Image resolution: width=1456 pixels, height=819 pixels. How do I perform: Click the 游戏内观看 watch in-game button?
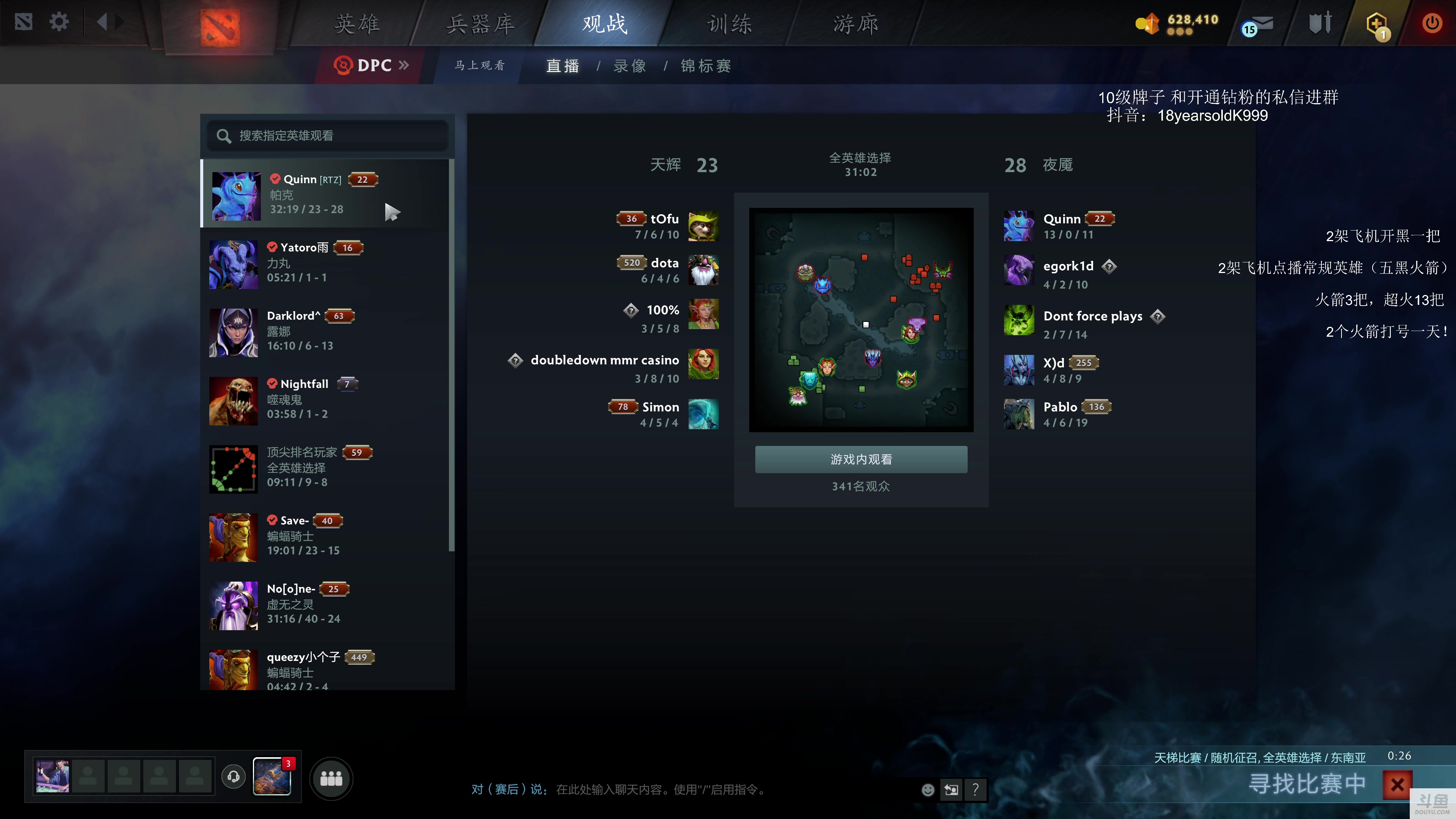(x=861, y=459)
